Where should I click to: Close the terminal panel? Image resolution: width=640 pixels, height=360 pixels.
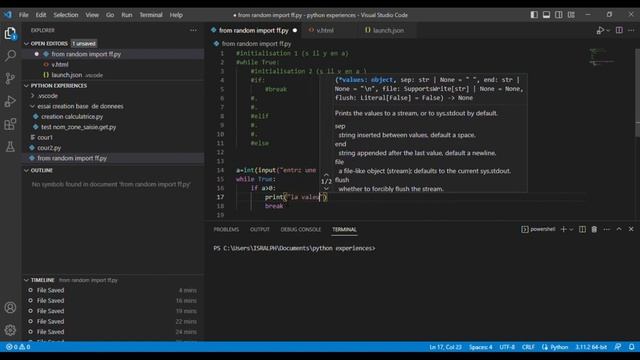click(631, 229)
